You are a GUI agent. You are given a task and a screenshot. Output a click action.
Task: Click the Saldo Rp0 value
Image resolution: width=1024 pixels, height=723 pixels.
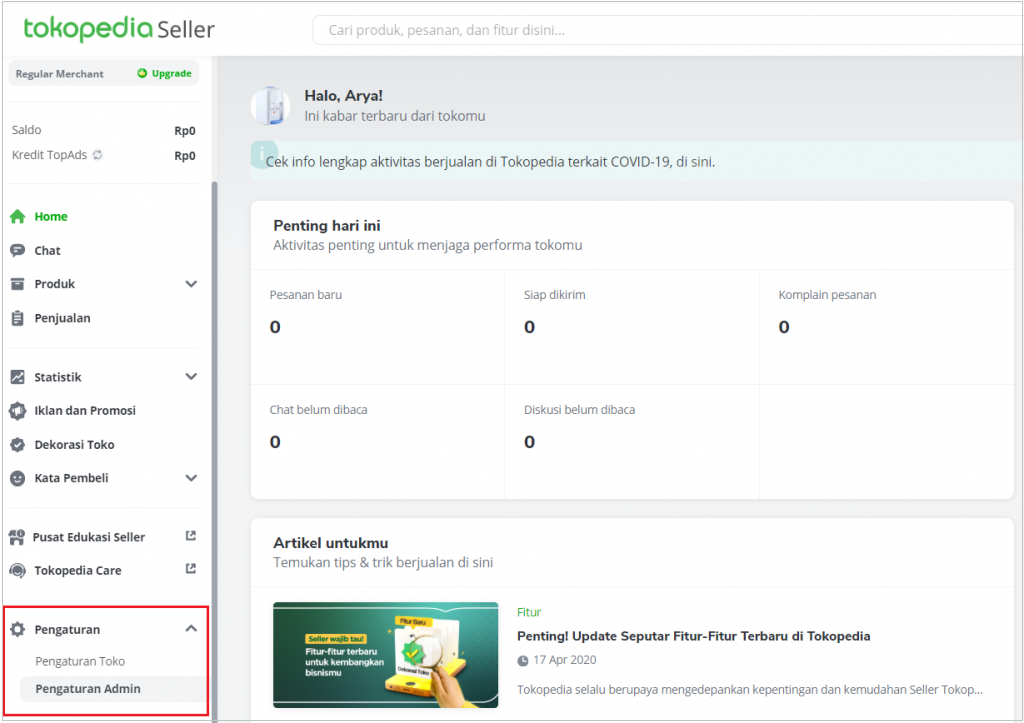click(x=185, y=131)
